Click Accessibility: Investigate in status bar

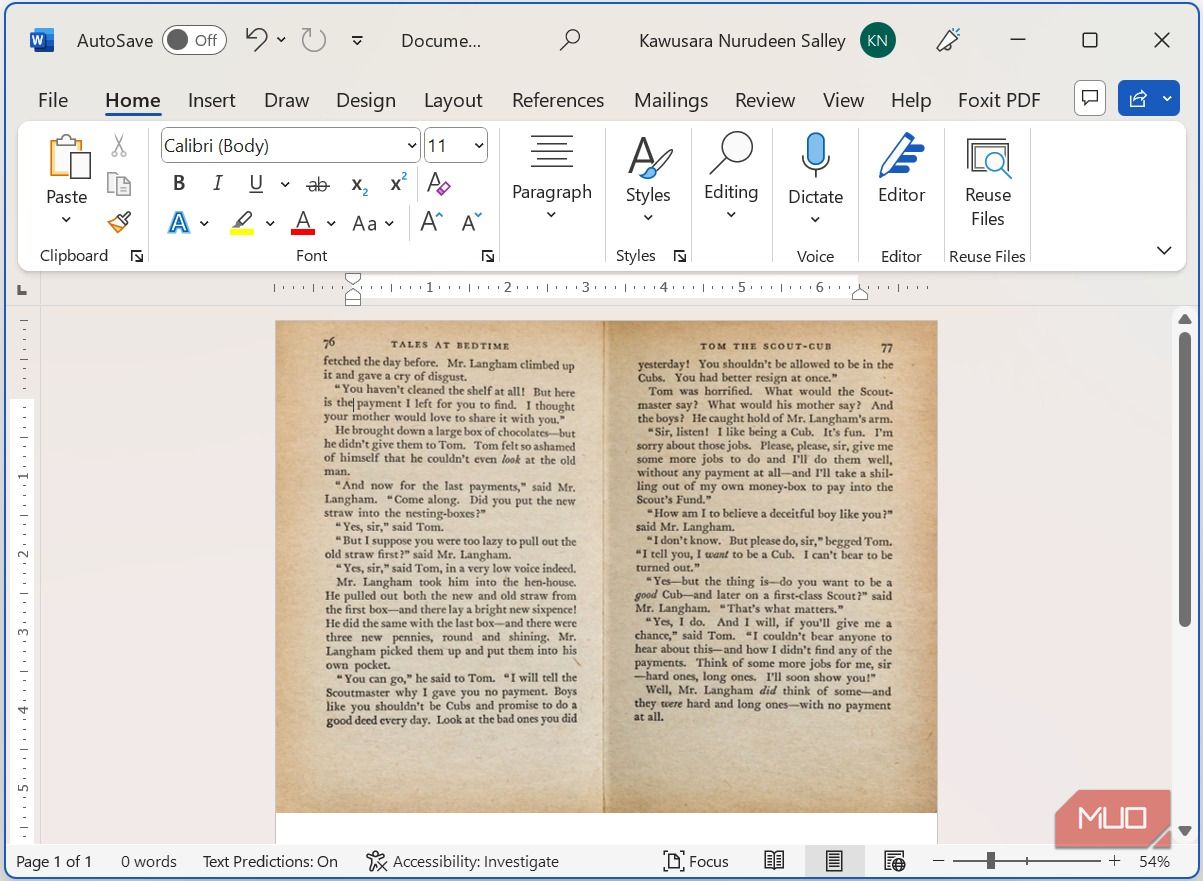tap(462, 861)
